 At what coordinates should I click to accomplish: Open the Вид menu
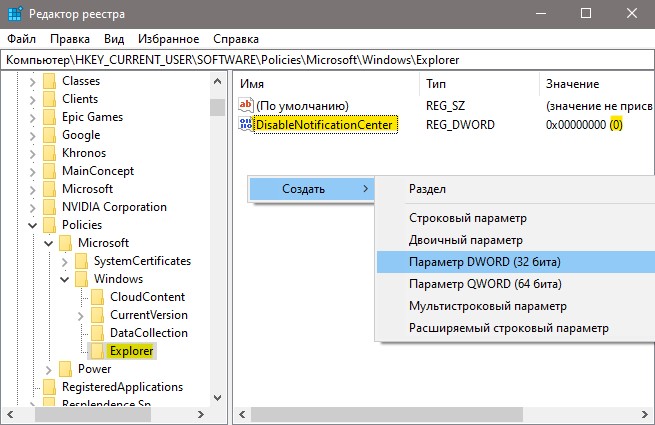[x=114, y=39]
